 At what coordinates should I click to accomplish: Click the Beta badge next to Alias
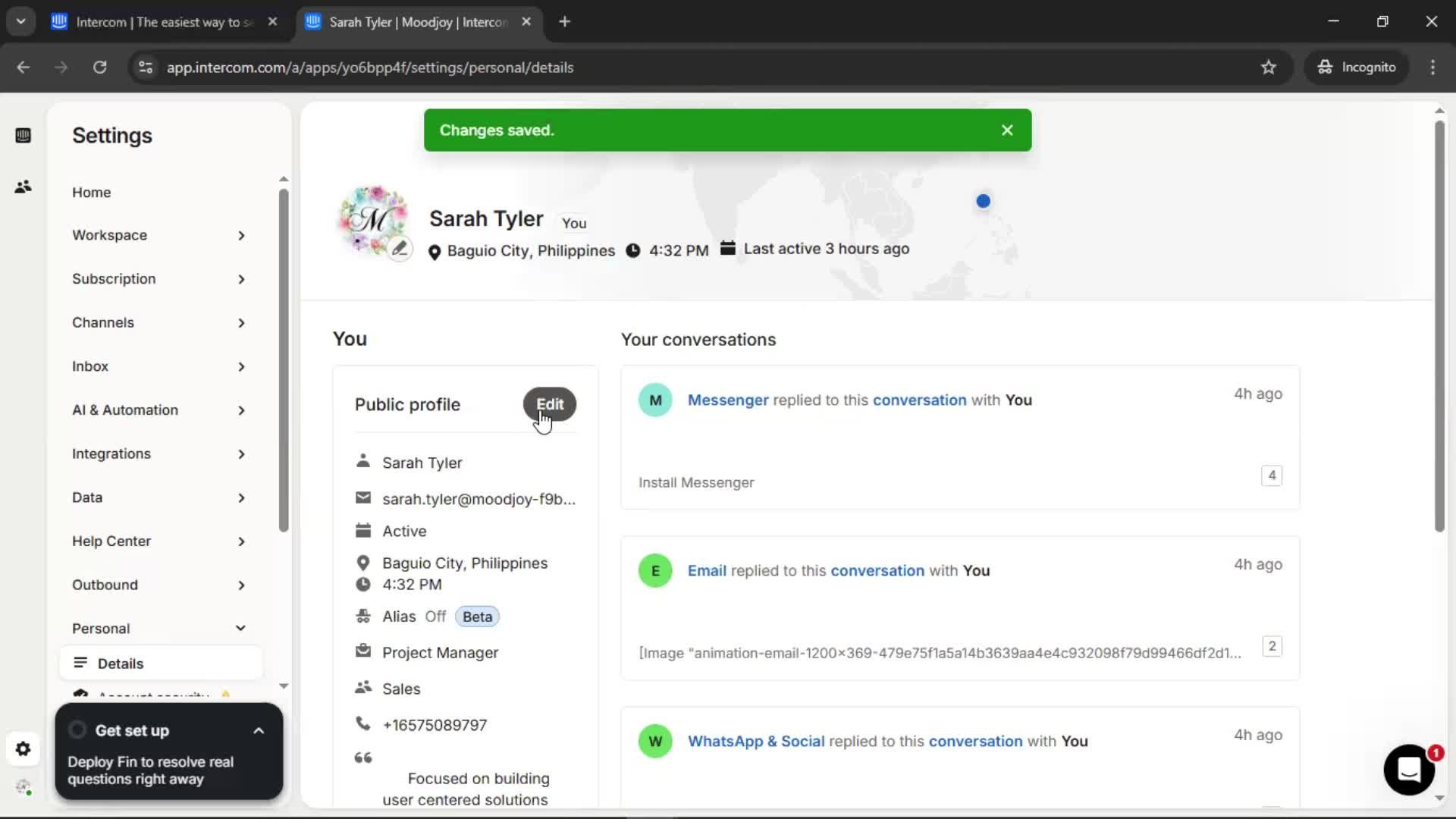[477, 617]
